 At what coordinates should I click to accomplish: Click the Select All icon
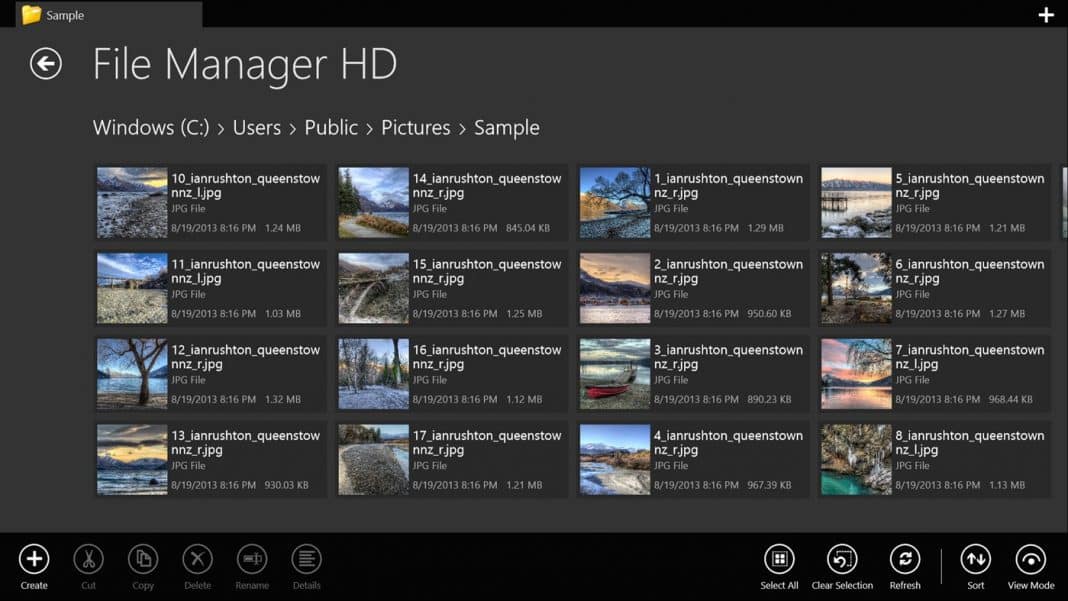tap(779, 559)
